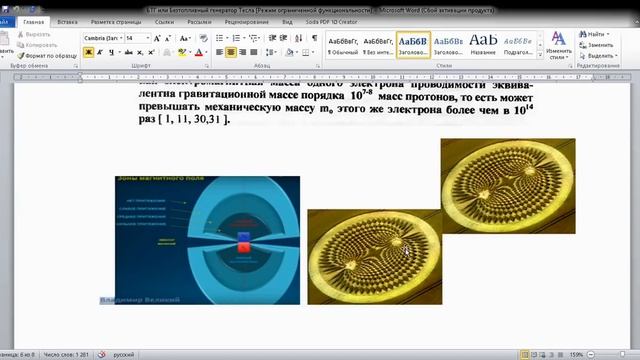Click Replace (Заменить) button
Image resolution: width=640 pixels, height=360 pixels.
(x=596, y=45)
